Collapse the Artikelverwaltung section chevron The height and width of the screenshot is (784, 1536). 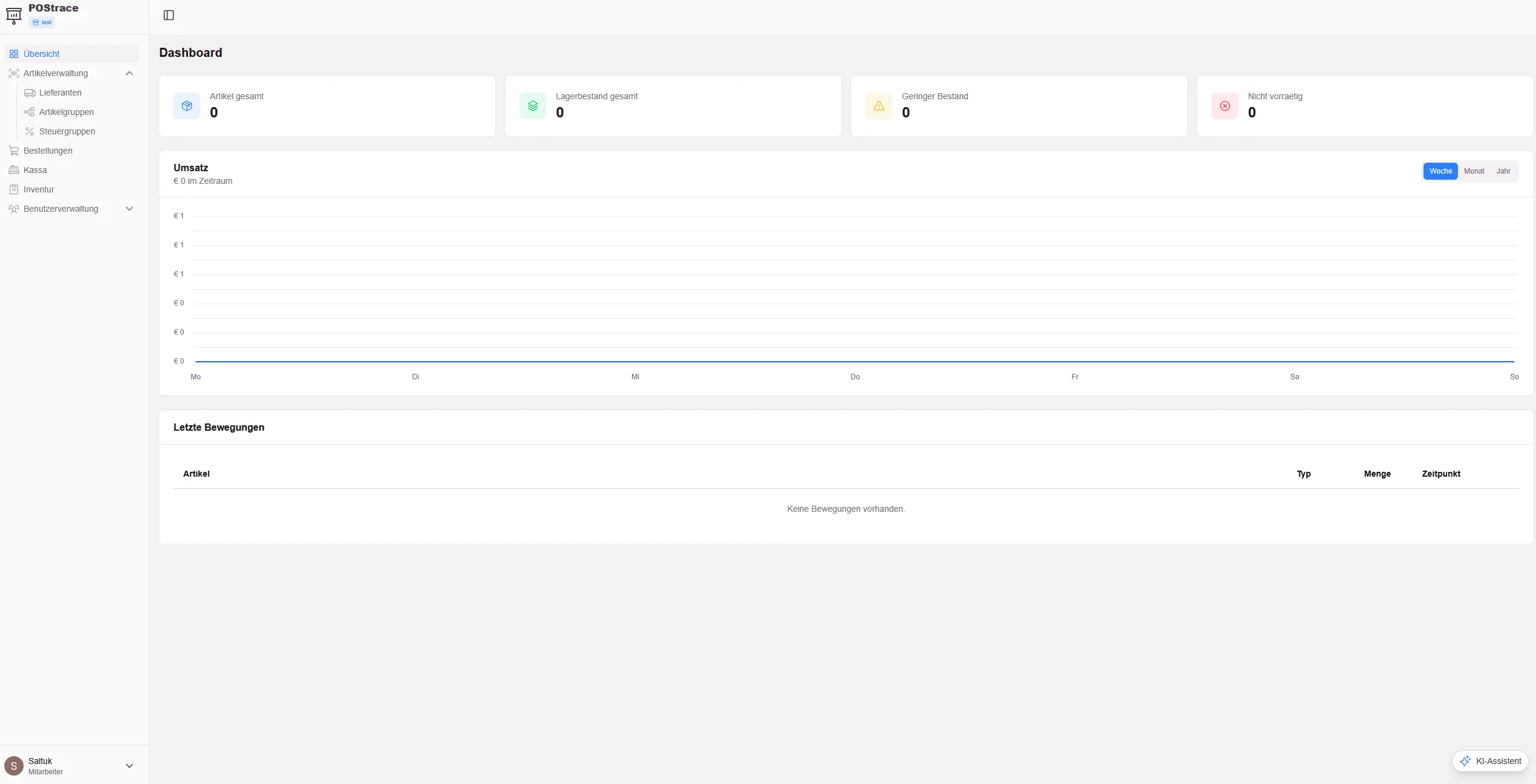pos(129,73)
